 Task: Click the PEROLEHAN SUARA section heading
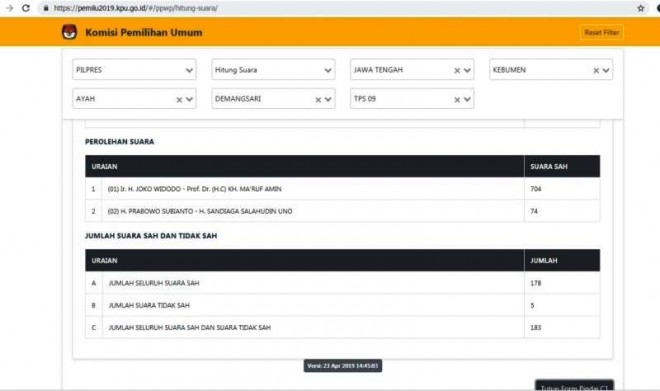pos(120,141)
